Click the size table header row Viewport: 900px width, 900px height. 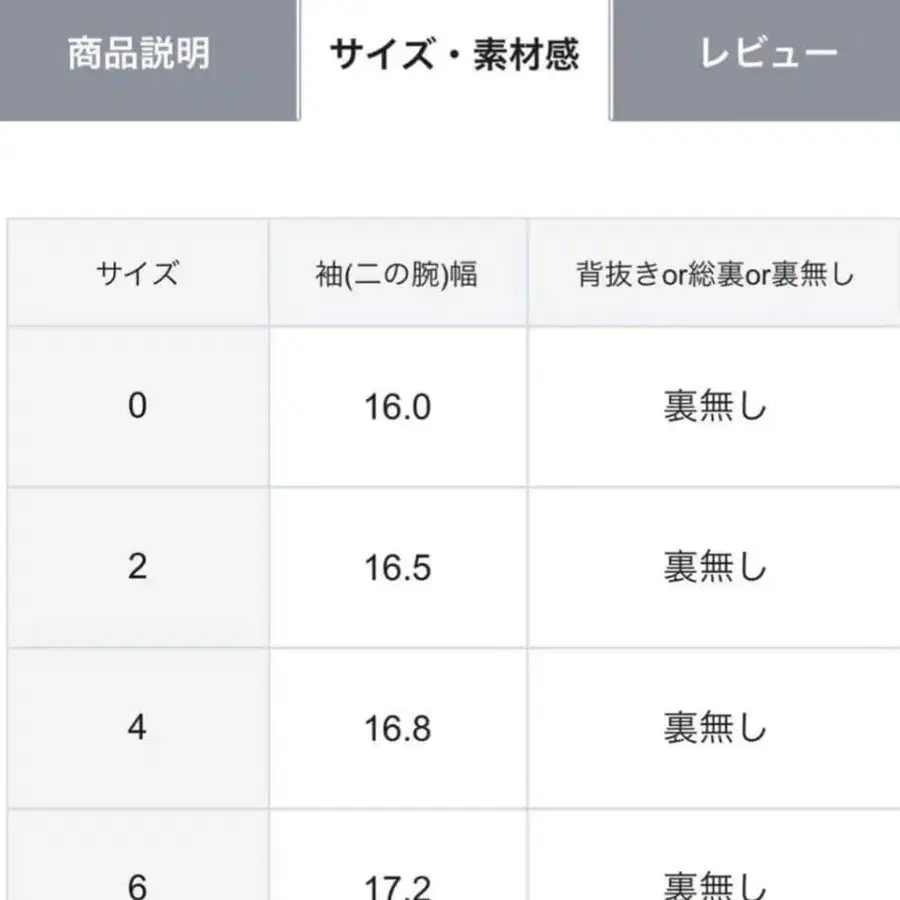click(x=450, y=272)
